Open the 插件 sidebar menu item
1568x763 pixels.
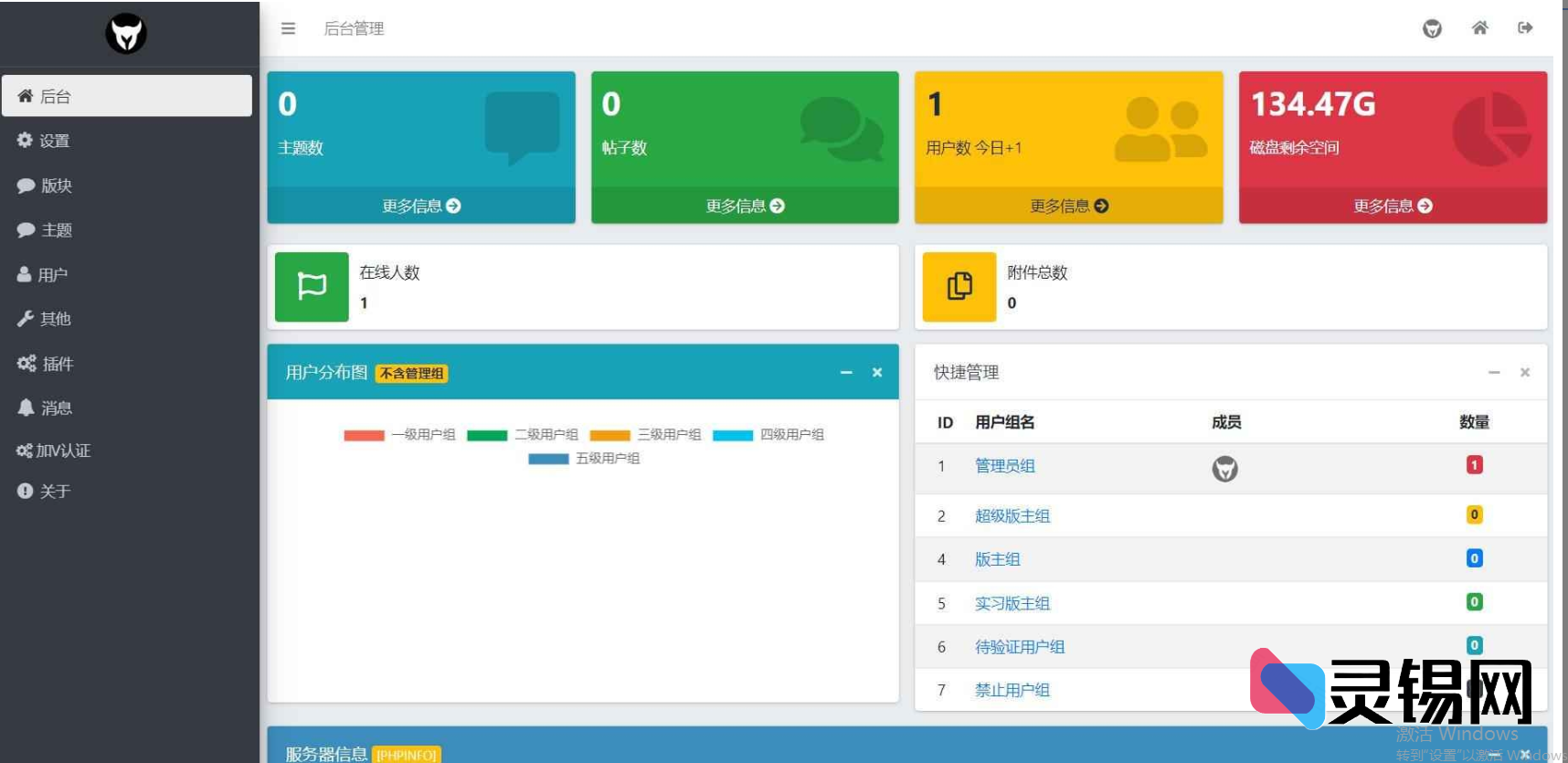57,364
